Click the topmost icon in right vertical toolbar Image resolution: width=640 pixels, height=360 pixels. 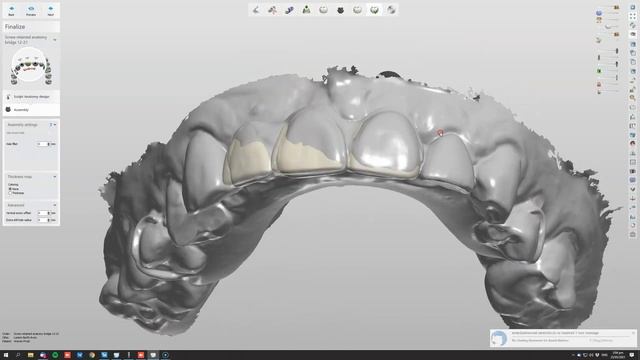(x=633, y=7)
